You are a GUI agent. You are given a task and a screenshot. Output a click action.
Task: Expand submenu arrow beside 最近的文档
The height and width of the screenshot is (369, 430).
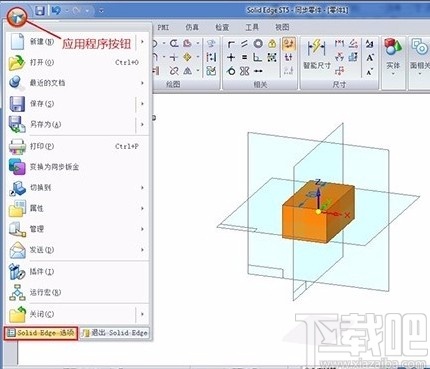coord(142,83)
